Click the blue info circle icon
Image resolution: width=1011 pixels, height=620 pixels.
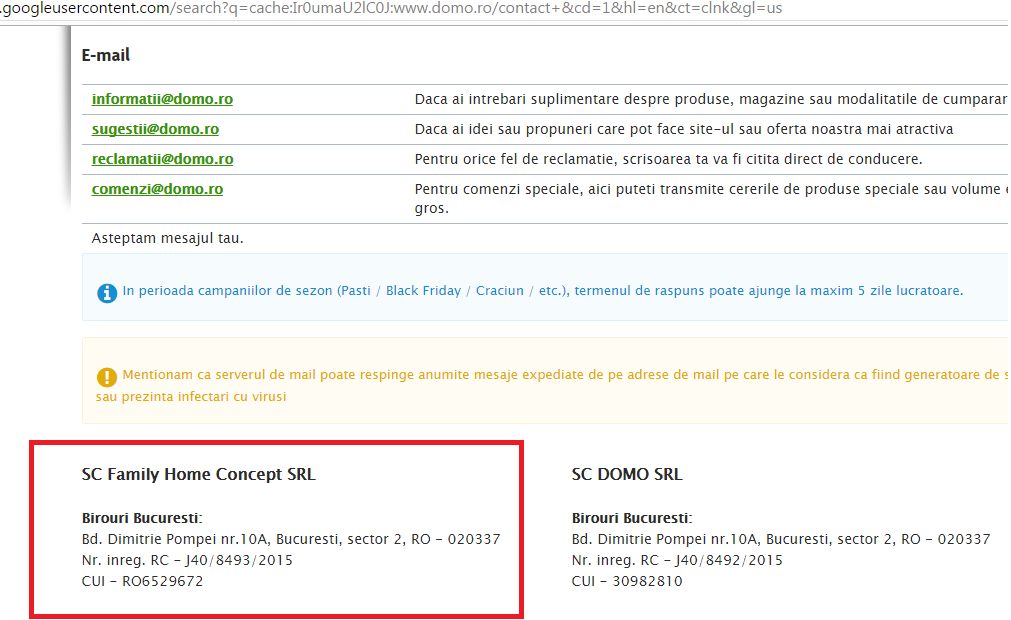click(107, 293)
